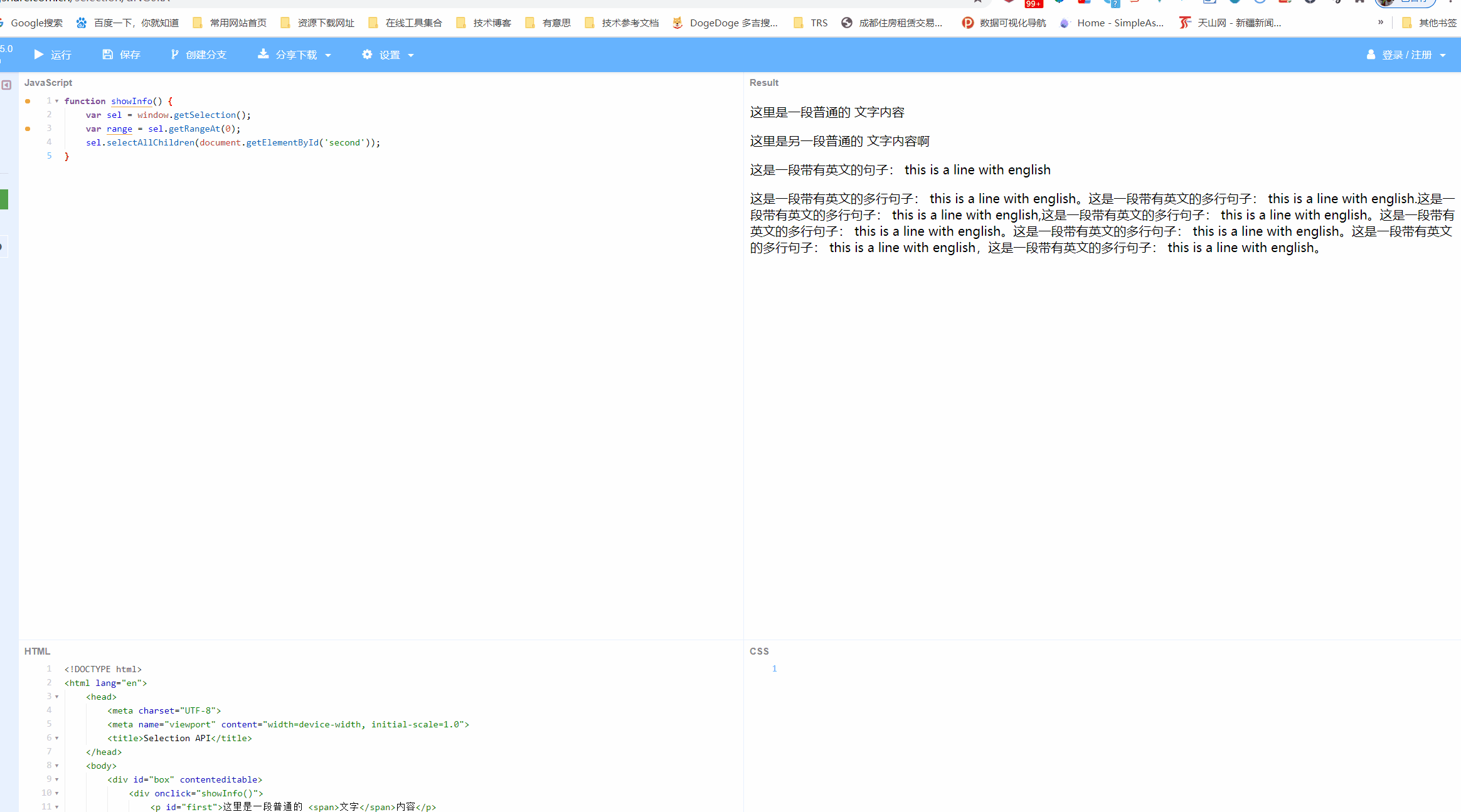Fold the JavaScript function at line 1
The width and height of the screenshot is (1461, 812).
click(x=57, y=101)
